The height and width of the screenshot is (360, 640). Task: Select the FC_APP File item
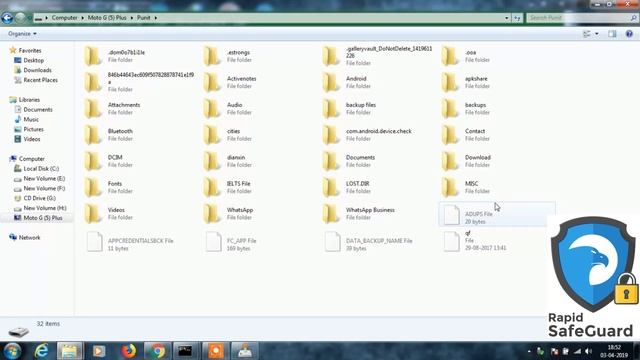pyautogui.click(x=232, y=242)
